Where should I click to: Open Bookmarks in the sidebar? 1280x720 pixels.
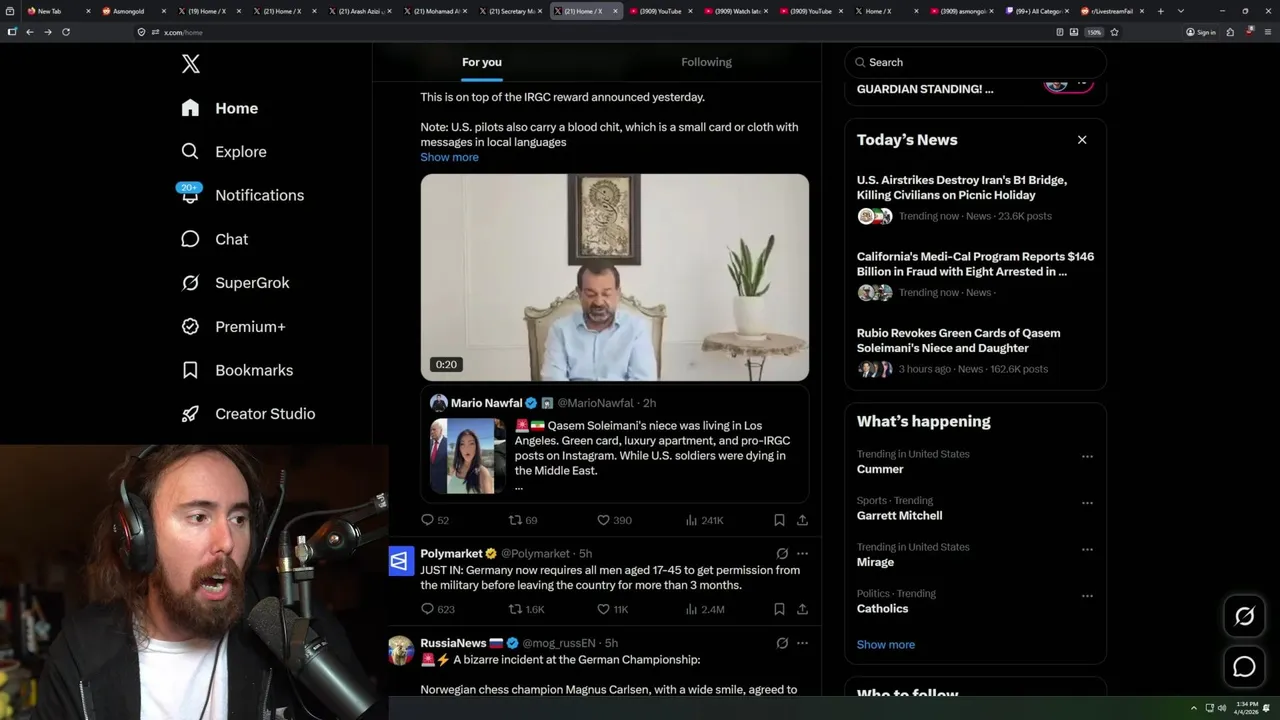[237, 370]
